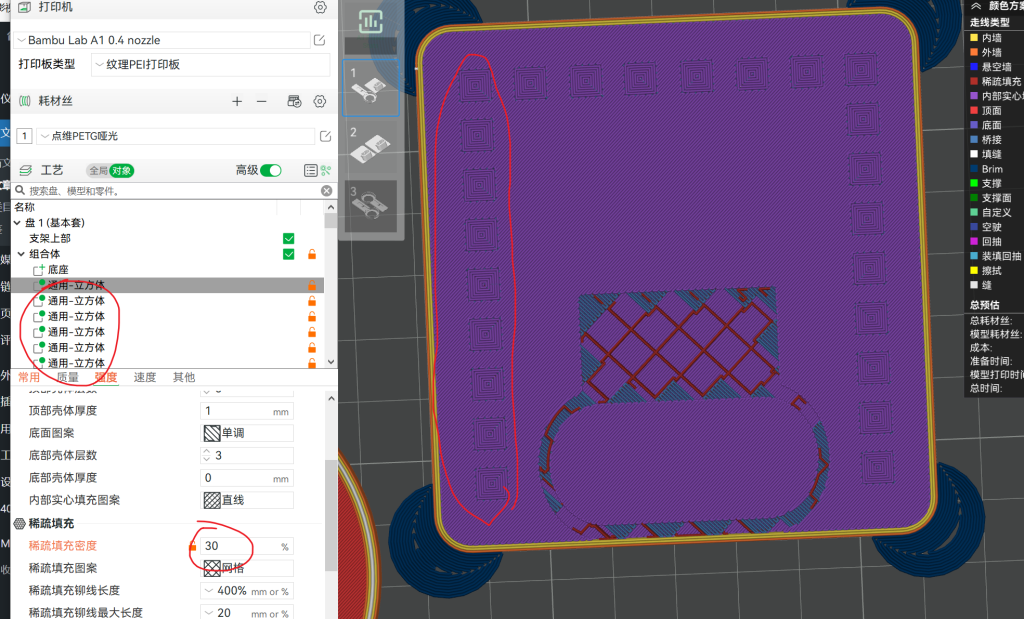Screen dimensions: 1024x619
Task: Click the 耗材丝 spool icon
Action: (x=25, y=101)
